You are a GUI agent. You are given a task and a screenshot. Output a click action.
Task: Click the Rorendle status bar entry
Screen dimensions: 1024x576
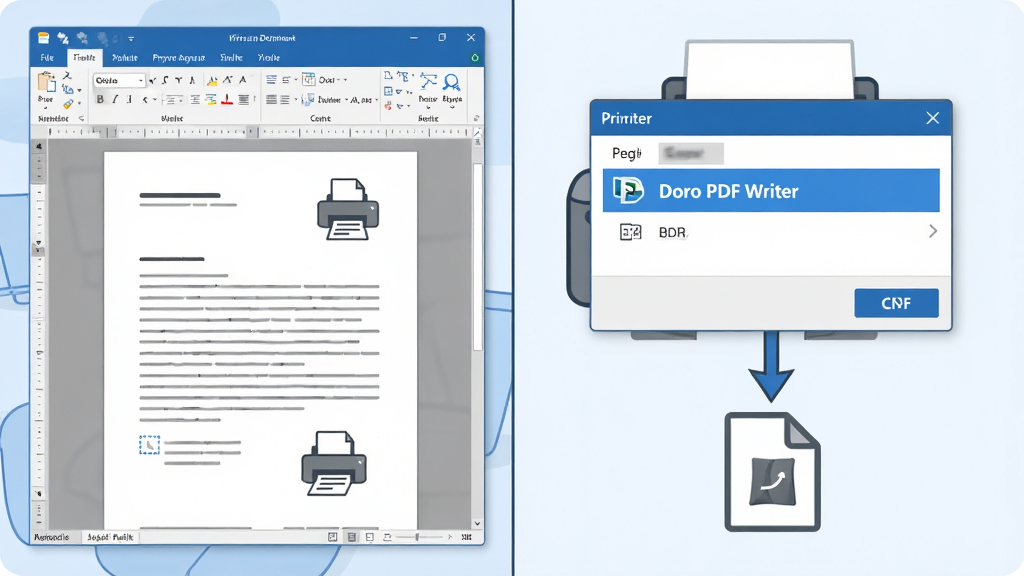pos(52,537)
